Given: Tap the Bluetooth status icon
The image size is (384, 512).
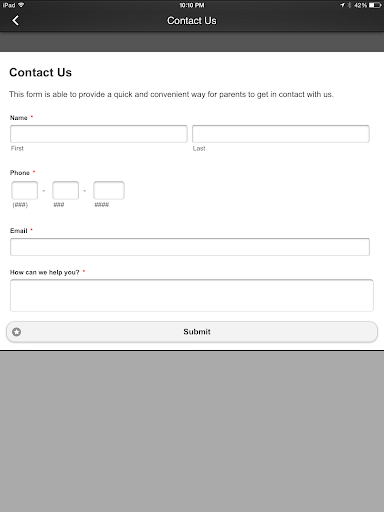Looking at the screenshot, I should (x=349, y=5).
